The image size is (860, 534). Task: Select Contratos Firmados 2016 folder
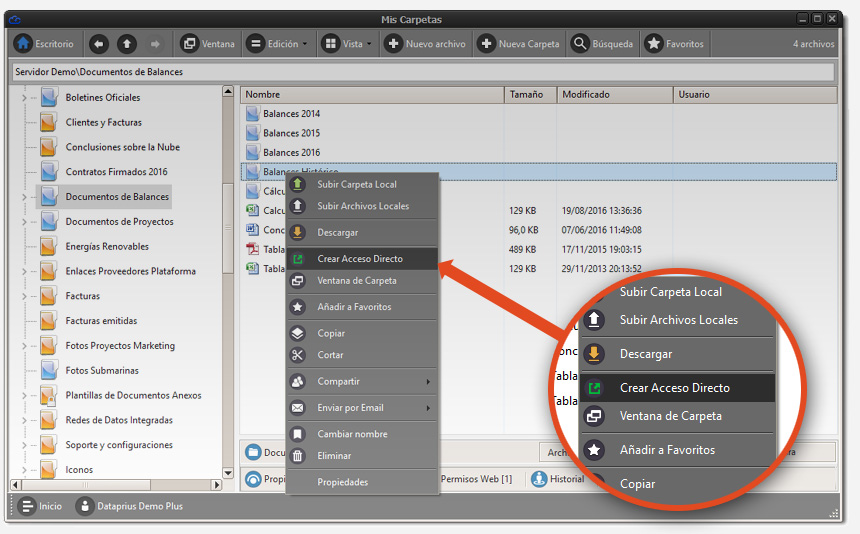[116, 172]
